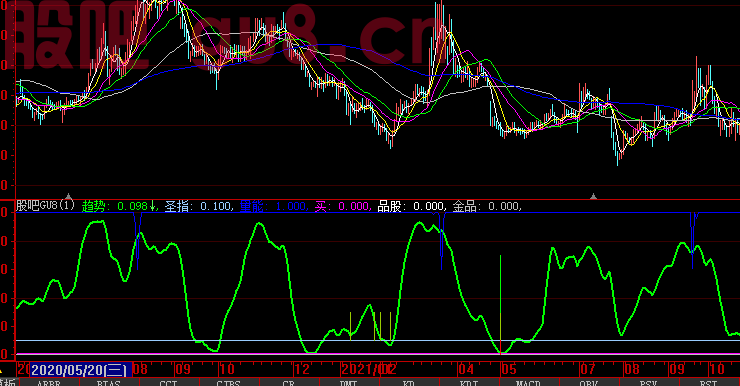Click the gray triangle marker above 股吧GU8(1)

68,196
